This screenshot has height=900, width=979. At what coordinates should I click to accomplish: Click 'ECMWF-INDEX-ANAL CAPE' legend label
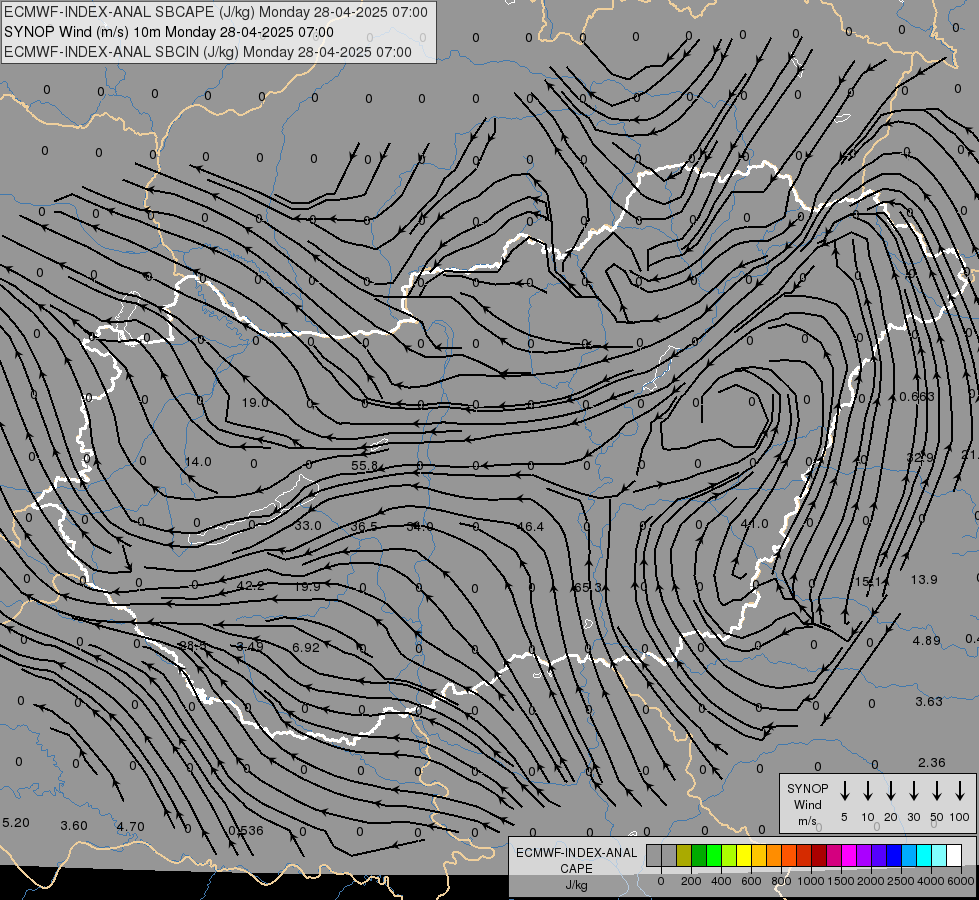576,860
